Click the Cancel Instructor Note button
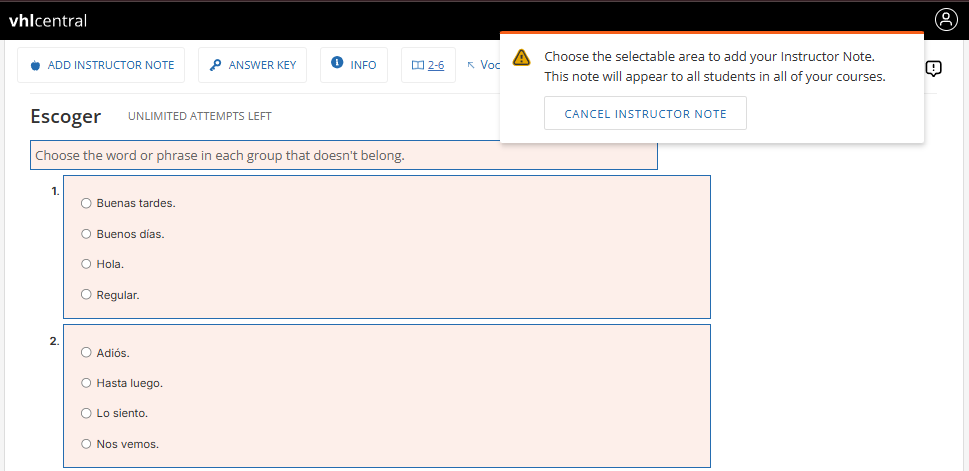This screenshot has width=969, height=471. point(645,113)
